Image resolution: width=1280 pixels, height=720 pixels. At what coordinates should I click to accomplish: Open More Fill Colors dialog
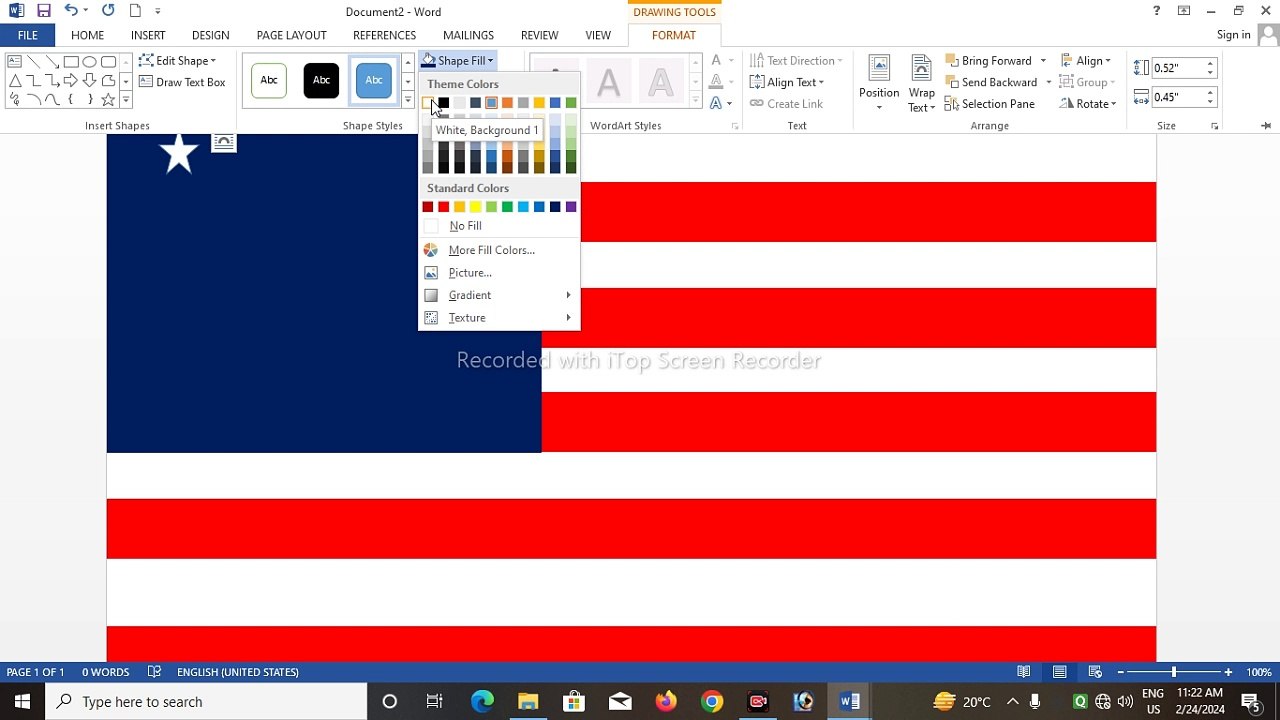[x=499, y=250]
